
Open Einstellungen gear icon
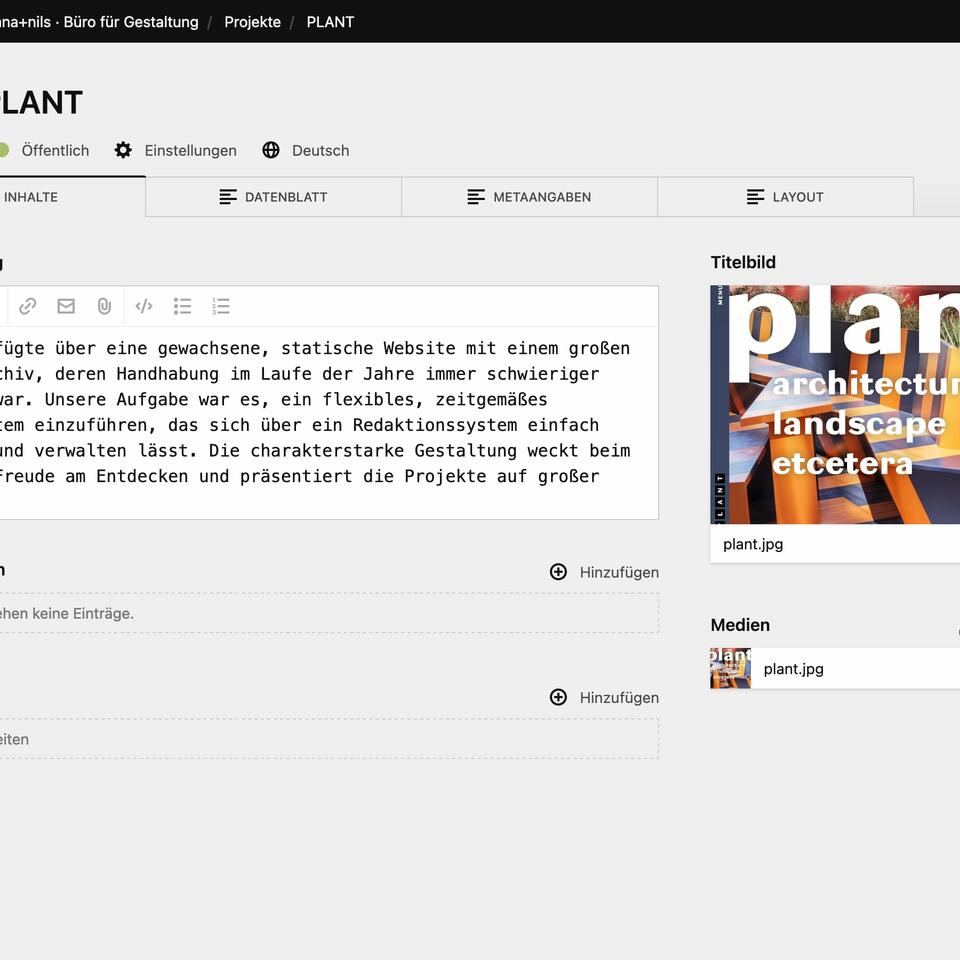[x=123, y=150]
